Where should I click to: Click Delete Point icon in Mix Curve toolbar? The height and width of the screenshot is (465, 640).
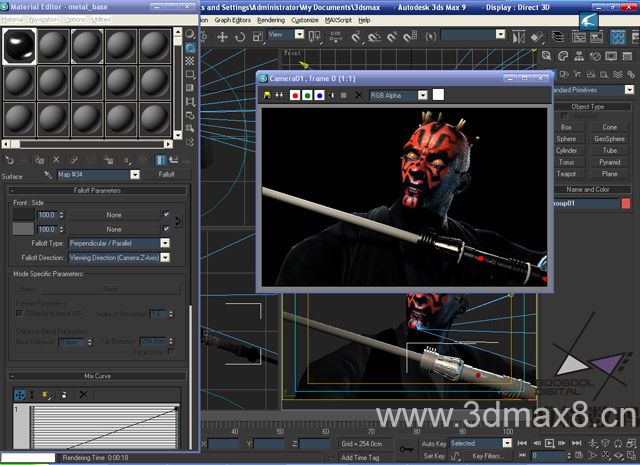click(x=83, y=394)
